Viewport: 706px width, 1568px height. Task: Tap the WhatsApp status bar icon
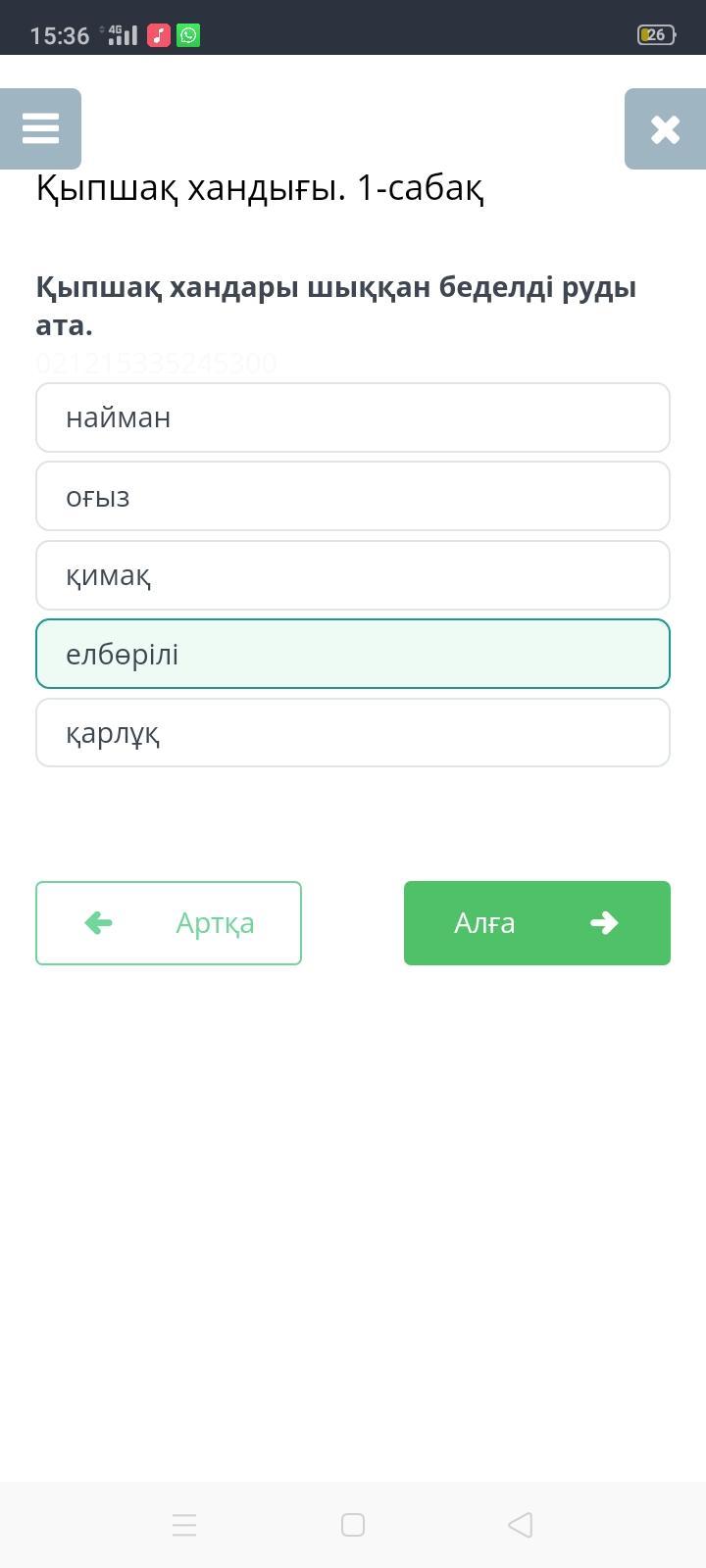click(188, 35)
